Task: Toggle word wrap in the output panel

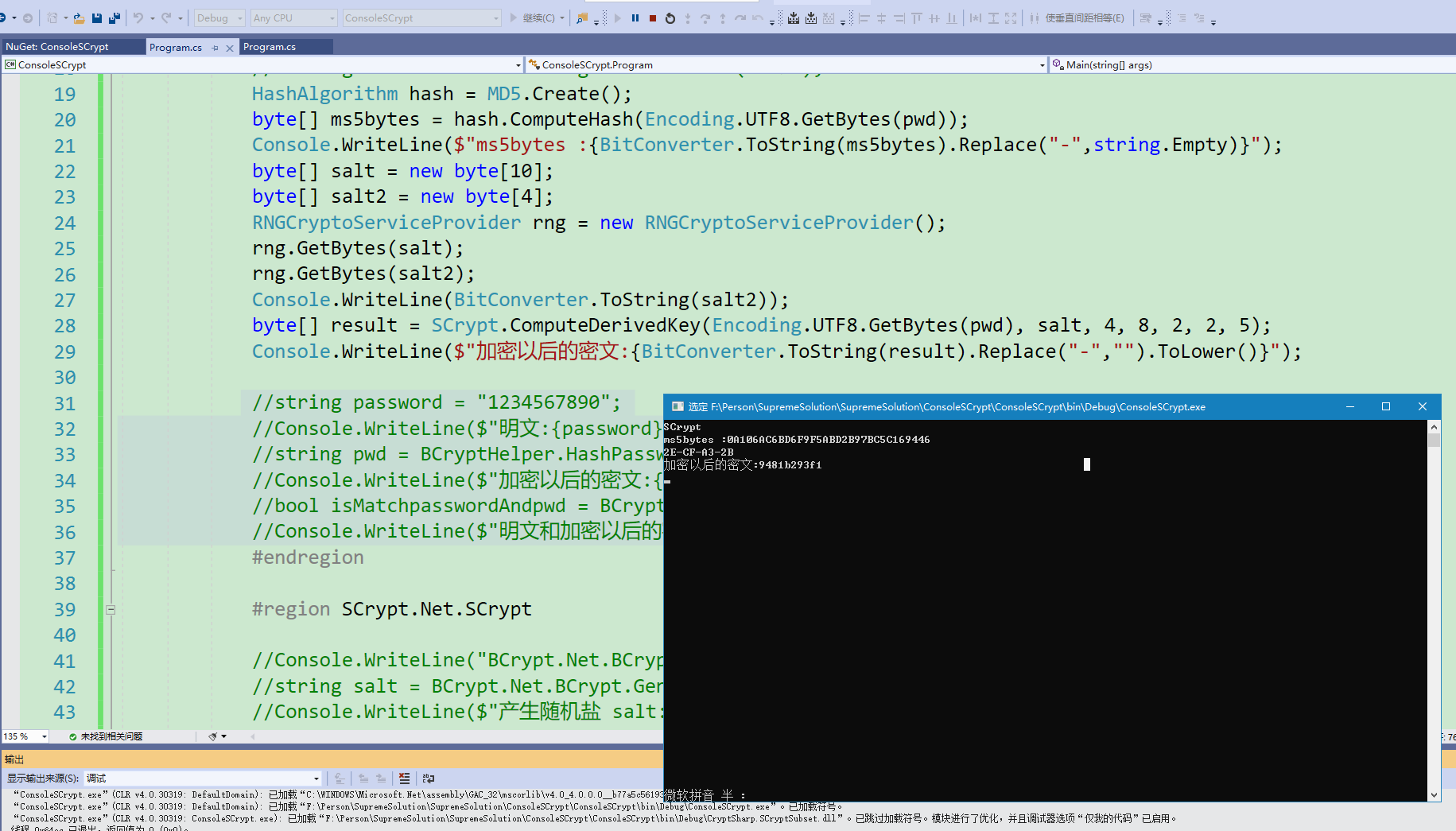Action: (429, 779)
